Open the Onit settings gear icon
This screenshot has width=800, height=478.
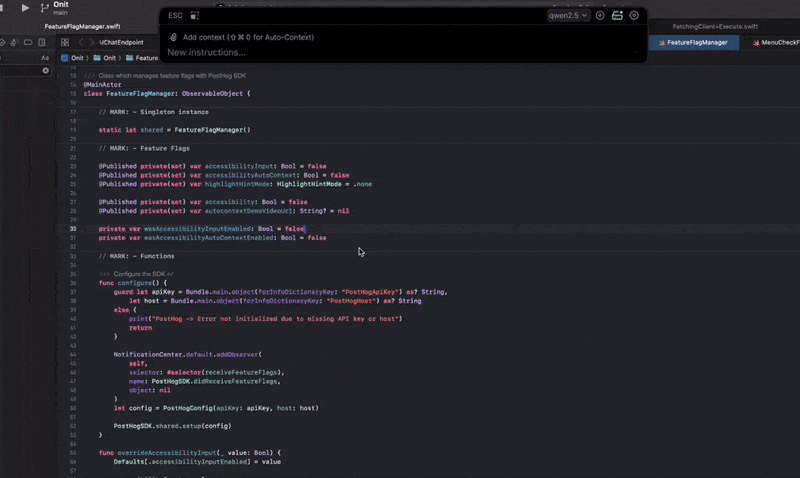(634, 15)
